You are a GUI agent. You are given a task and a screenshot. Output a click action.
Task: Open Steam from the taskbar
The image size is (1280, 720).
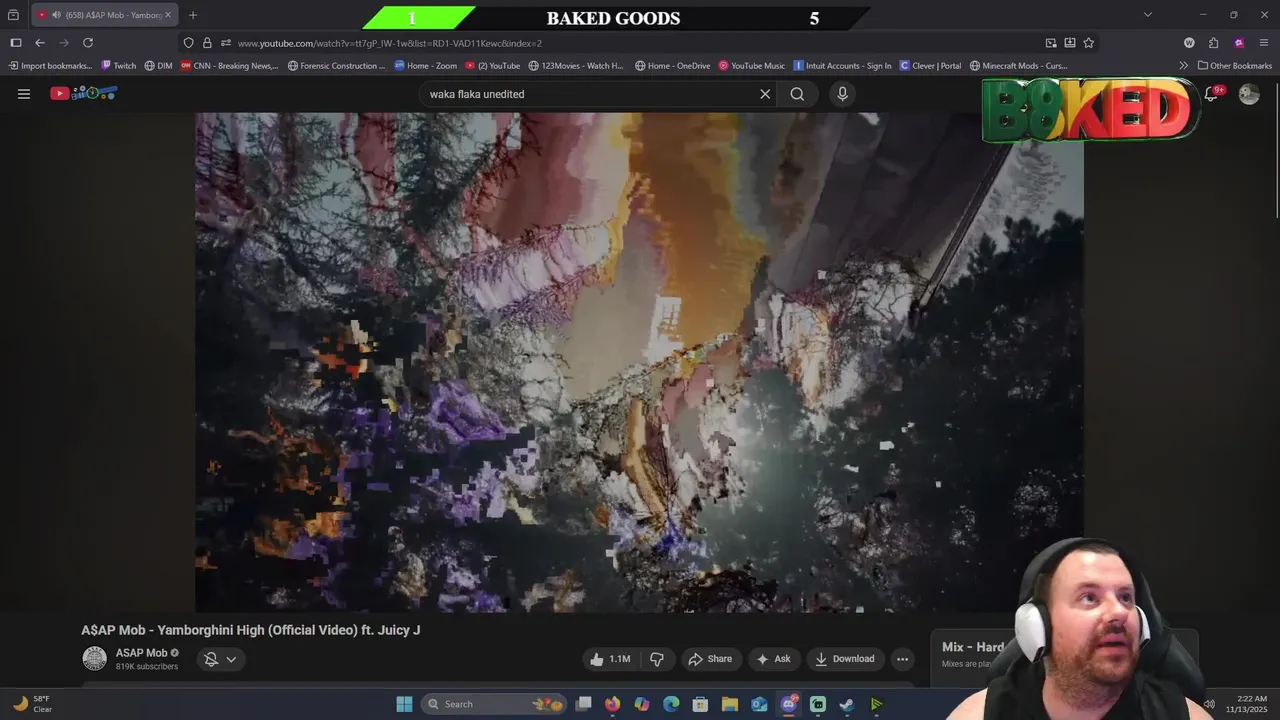[847, 704]
